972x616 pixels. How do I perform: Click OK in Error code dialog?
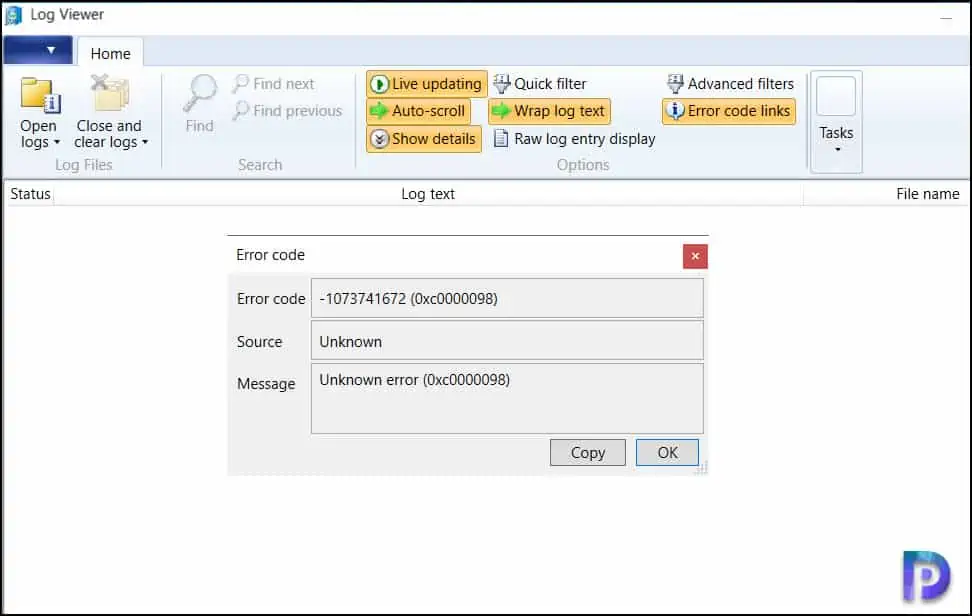point(667,453)
